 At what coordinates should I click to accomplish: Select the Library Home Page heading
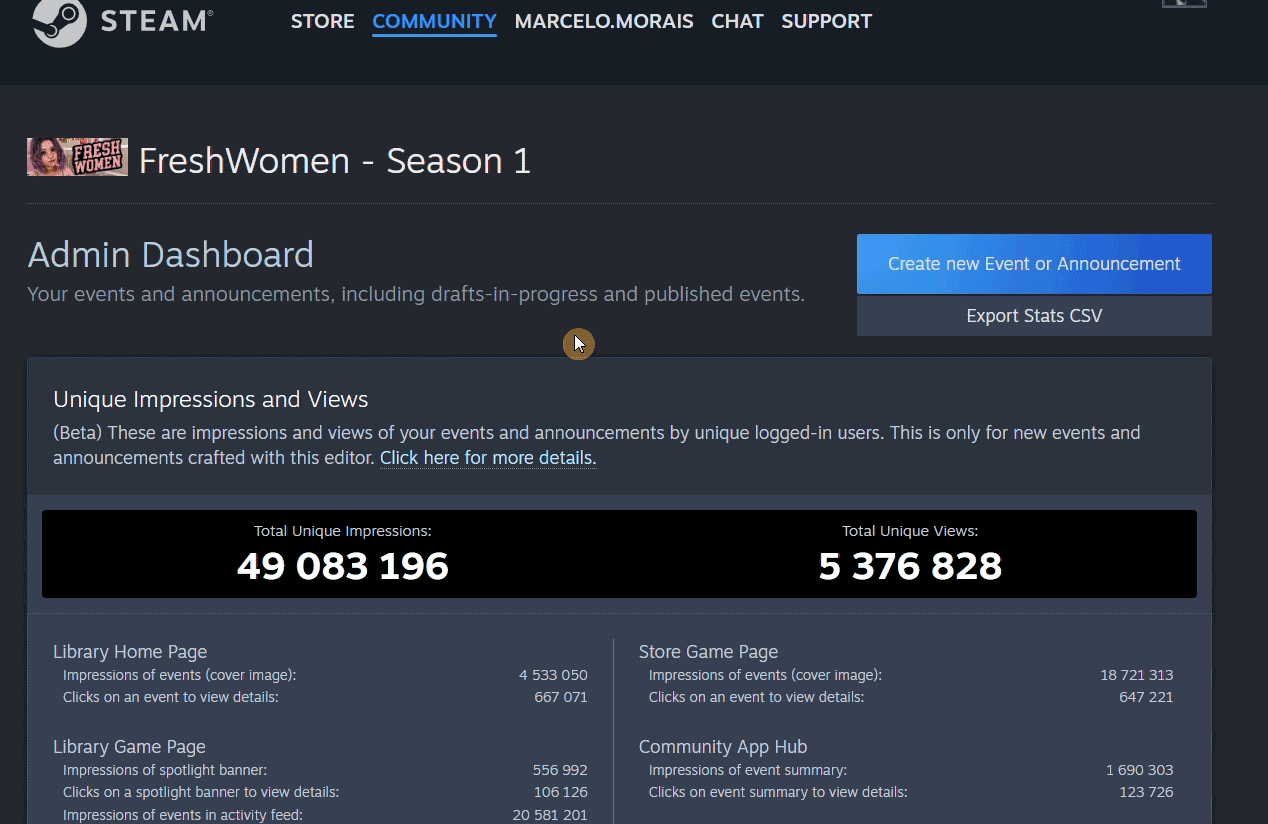(130, 652)
